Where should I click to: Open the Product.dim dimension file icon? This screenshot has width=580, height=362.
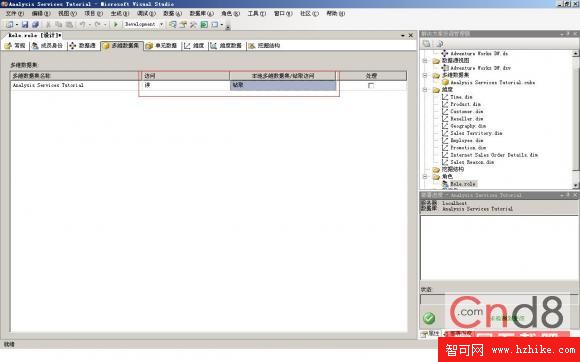[x=445, y=104]
